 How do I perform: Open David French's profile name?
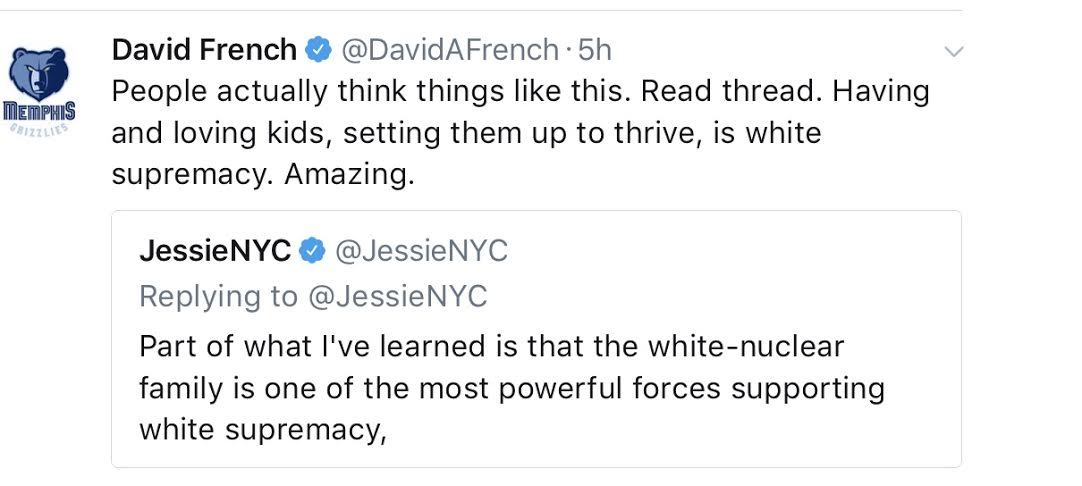tap(204, 49)
